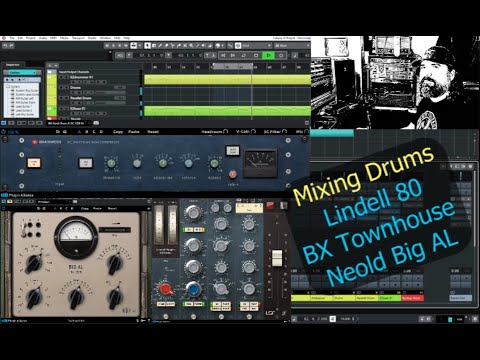Viewport: 480px width, 360px height.
Task: Click the blue knob on Lindell 80
Action: pos(193,289)
